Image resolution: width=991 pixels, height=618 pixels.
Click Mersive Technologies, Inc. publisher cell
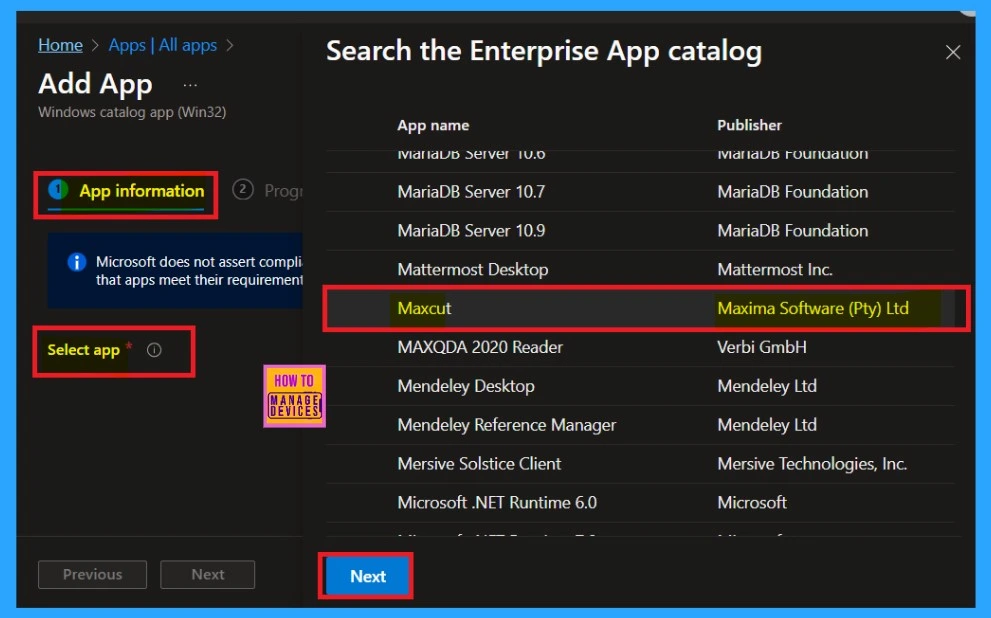[x=812, y=464]
